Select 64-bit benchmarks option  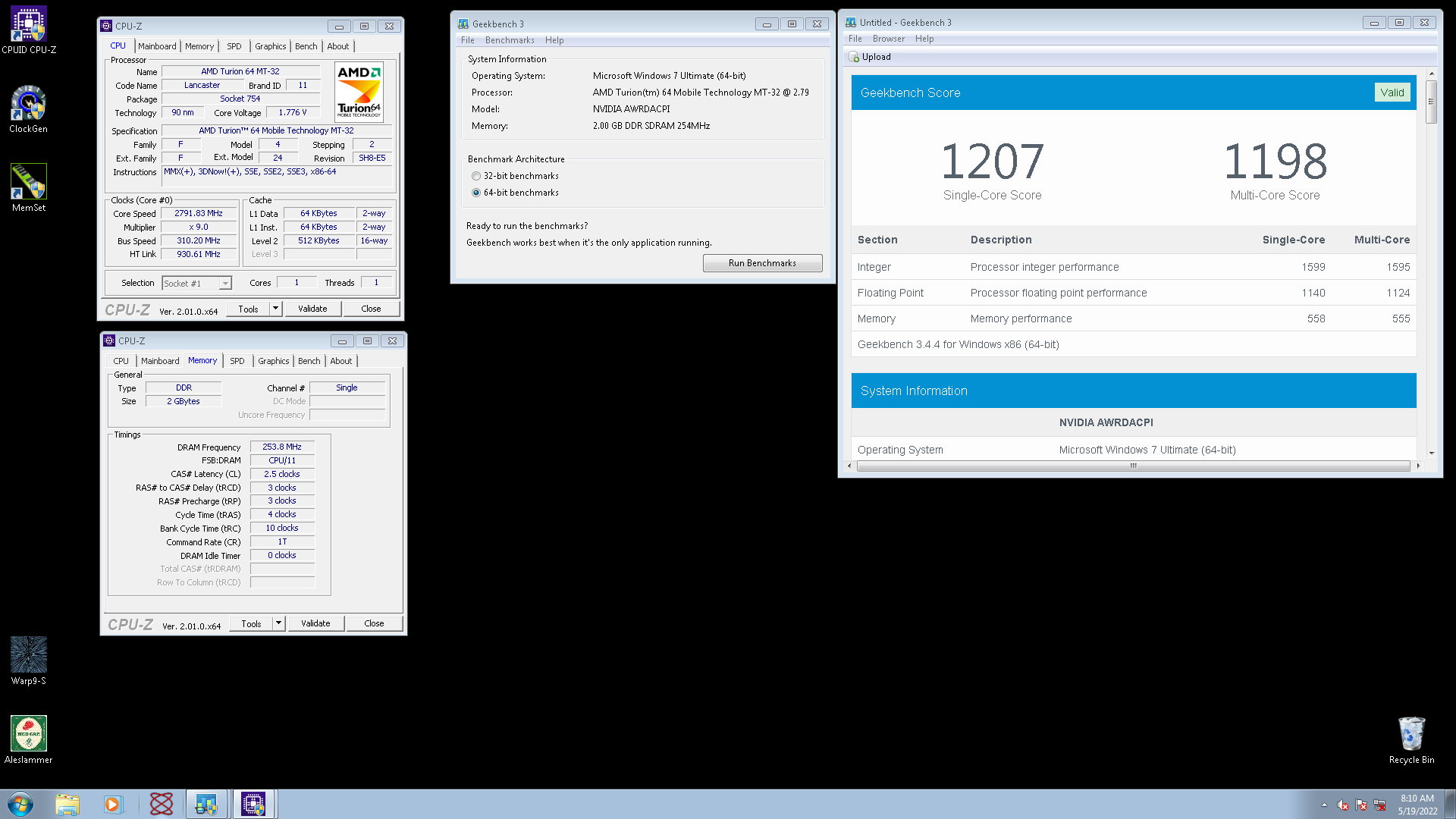pyautogui.click(x=476, y=193)
